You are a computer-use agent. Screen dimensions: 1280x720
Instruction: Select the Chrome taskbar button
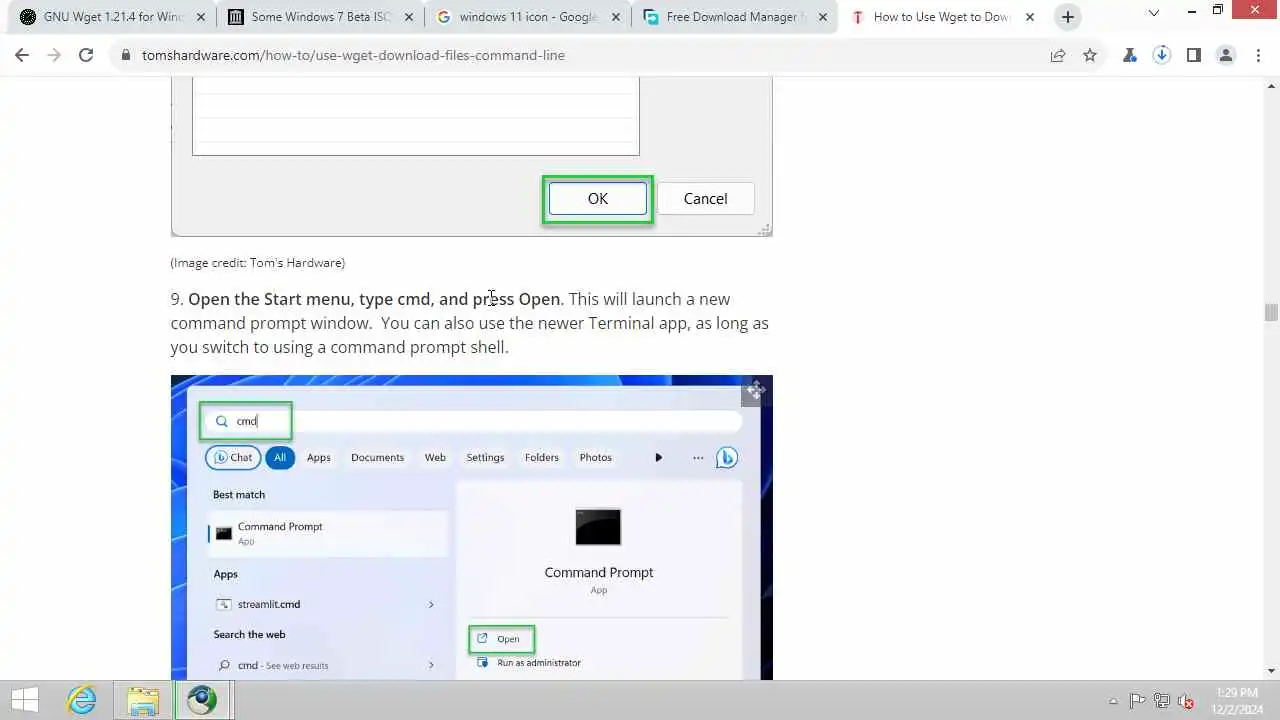click(203, 700)
